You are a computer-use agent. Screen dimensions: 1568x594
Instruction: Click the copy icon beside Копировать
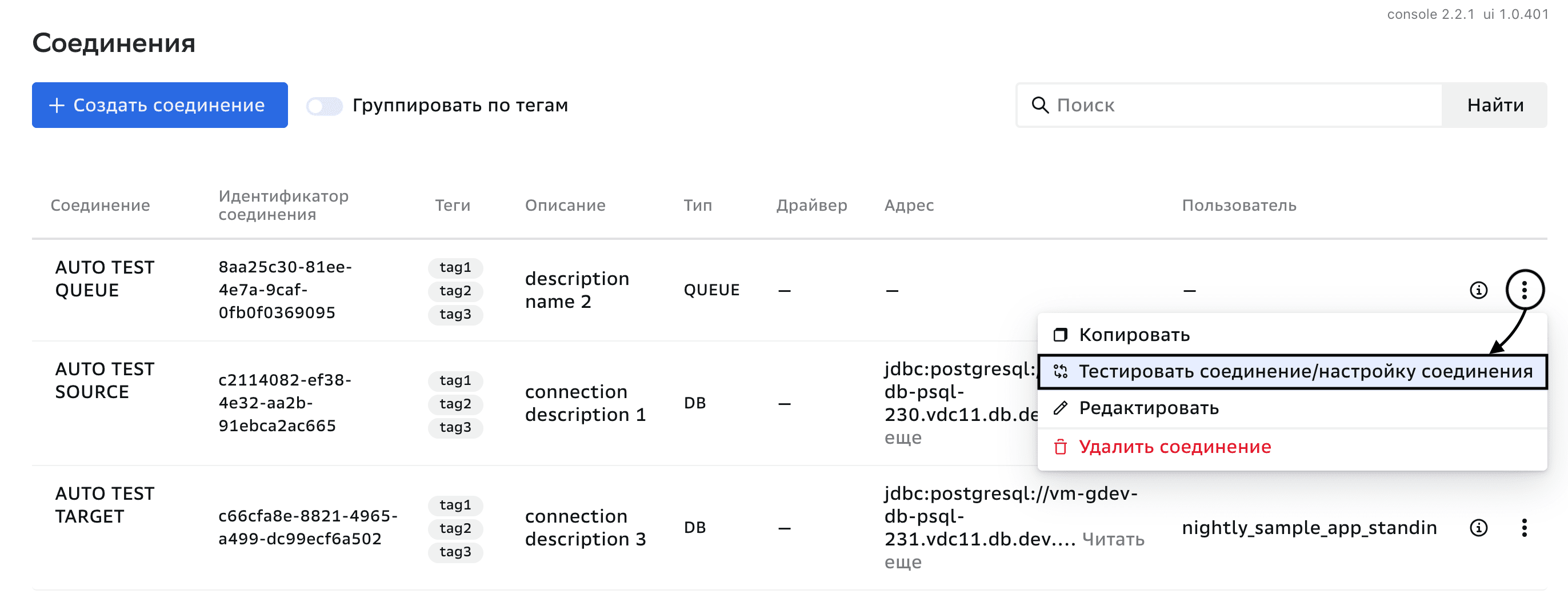tap(1061, 335)
